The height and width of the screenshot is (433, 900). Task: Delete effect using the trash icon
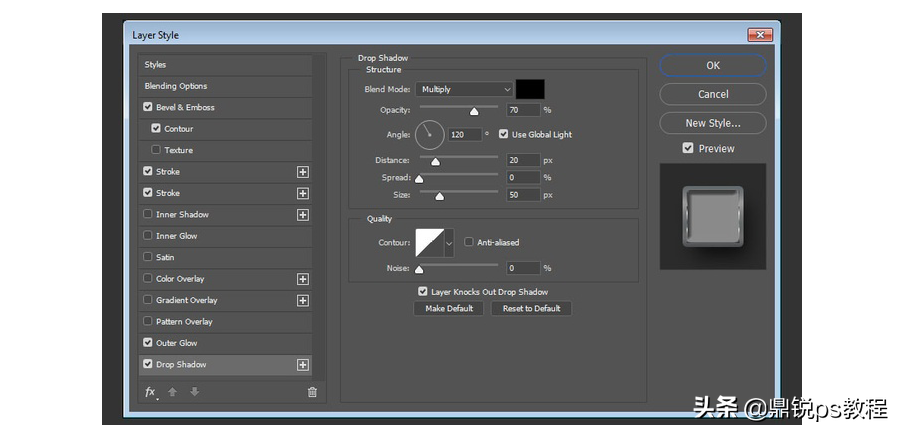(x=312, y=393)
